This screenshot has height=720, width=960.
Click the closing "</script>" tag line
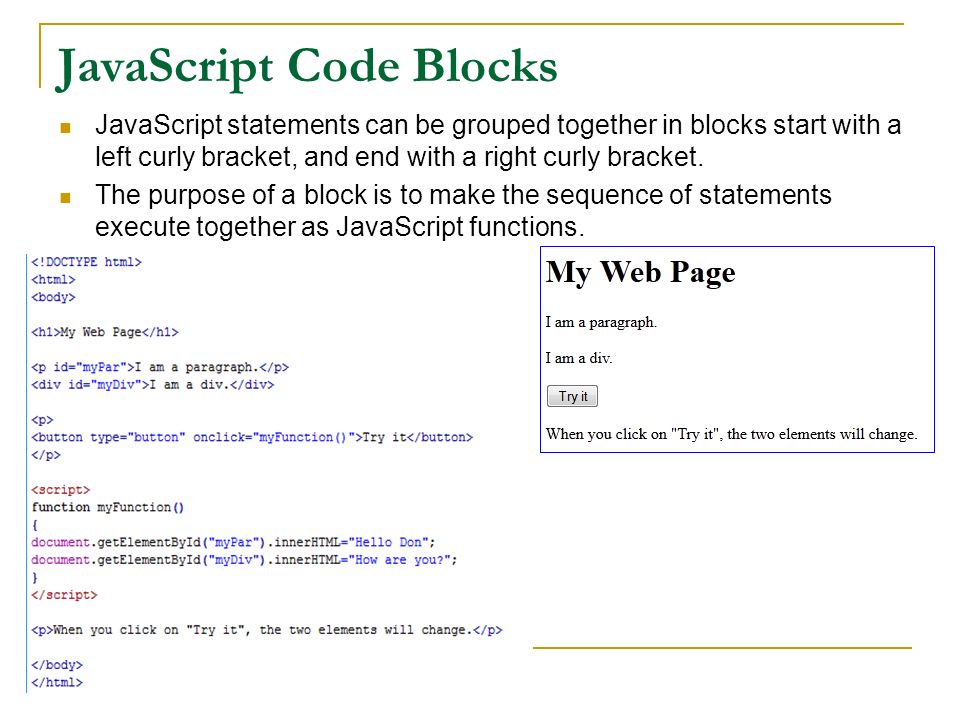coord(64,595)
